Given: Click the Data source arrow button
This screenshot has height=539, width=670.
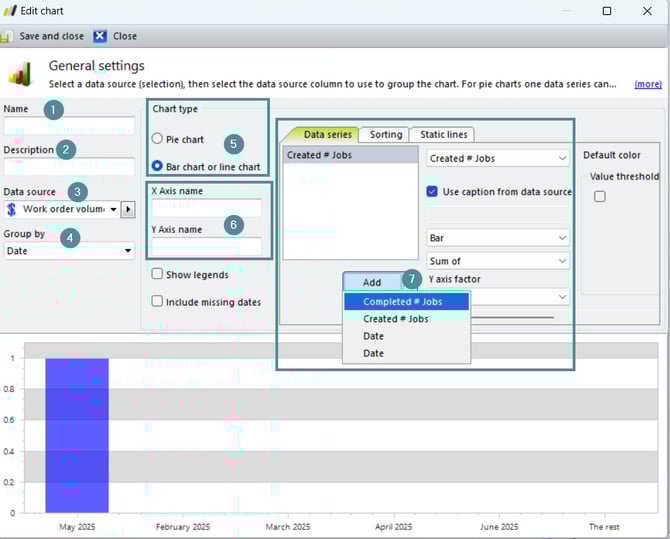Looking at the screenshot, I should pyautogui.click(x=128, y=209).
